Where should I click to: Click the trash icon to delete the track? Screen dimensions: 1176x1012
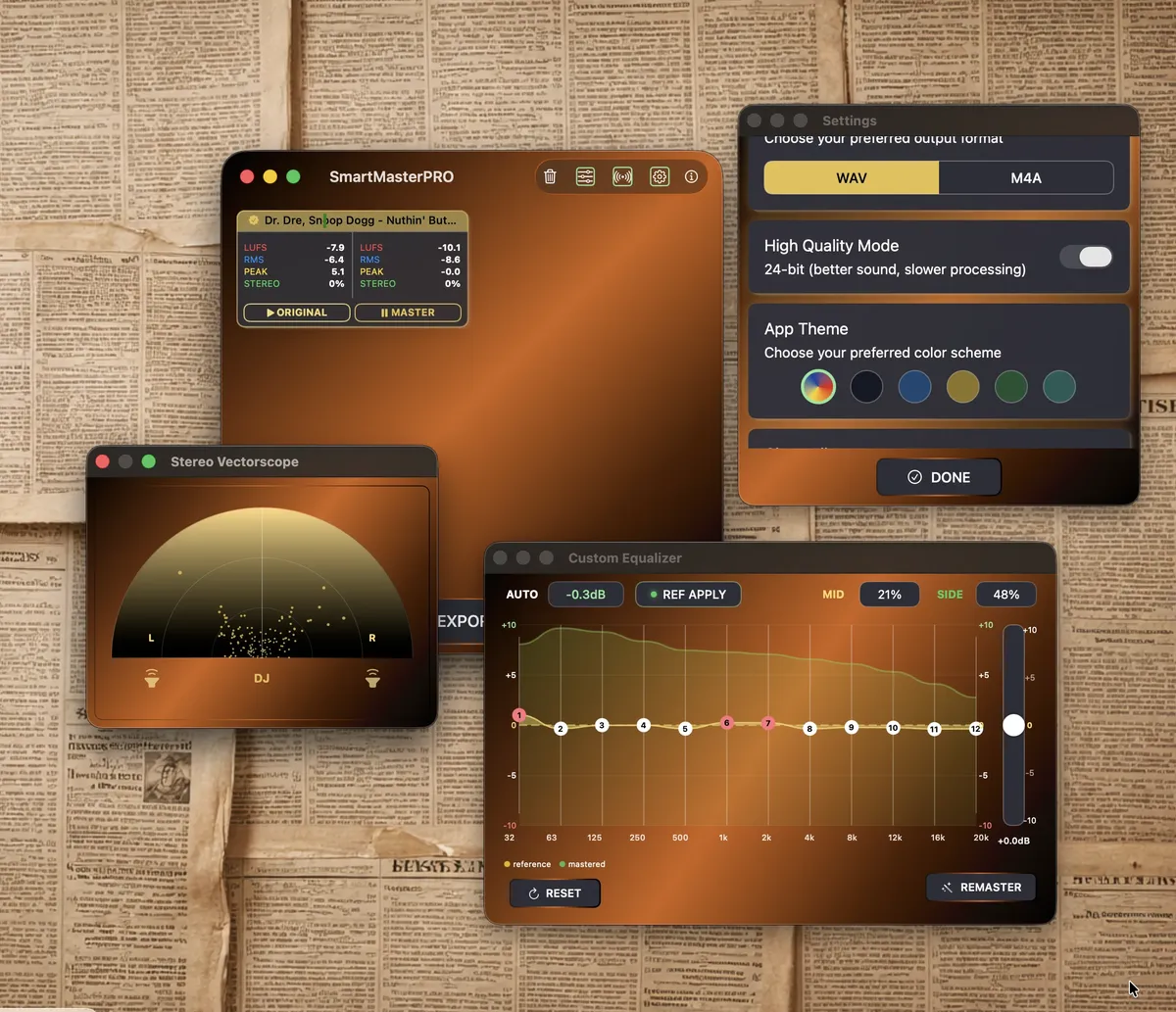[x=550, y=176]
